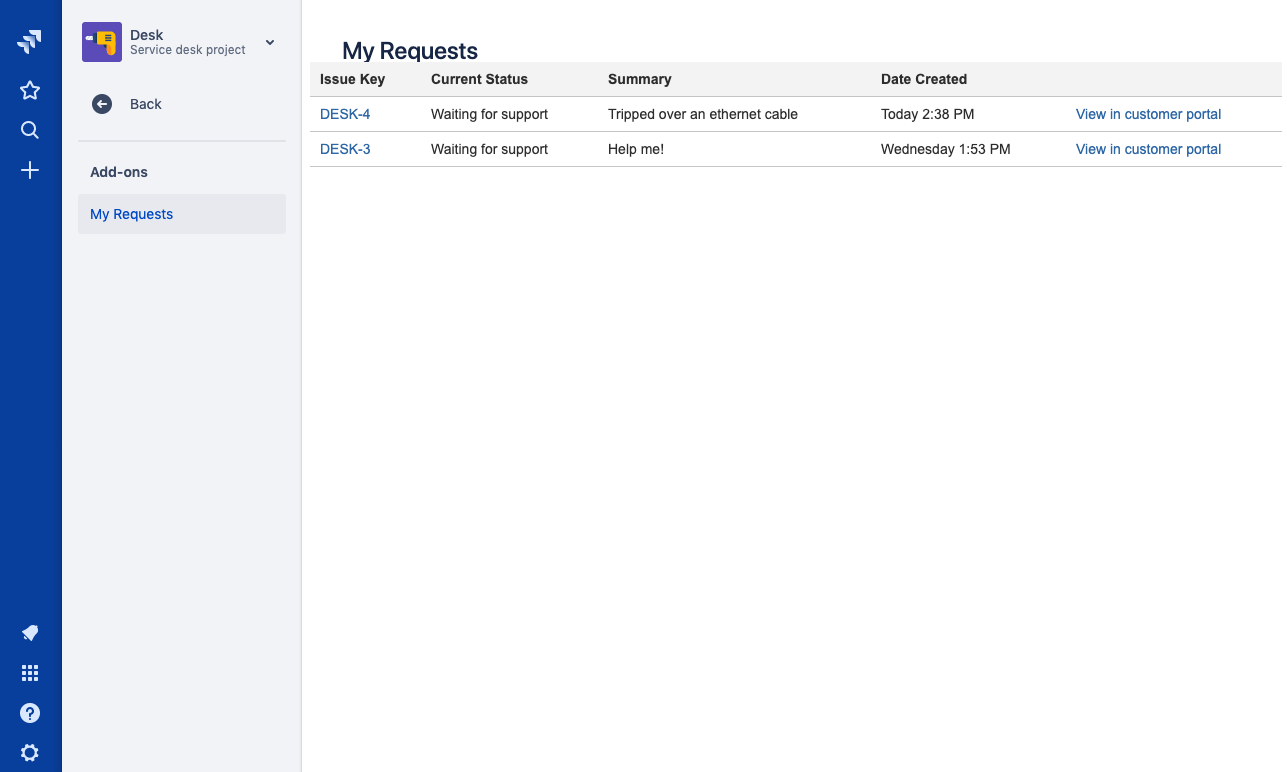Select the Desk project avatar
Screen dimensions: 1287x772
(x=101, y=42)
